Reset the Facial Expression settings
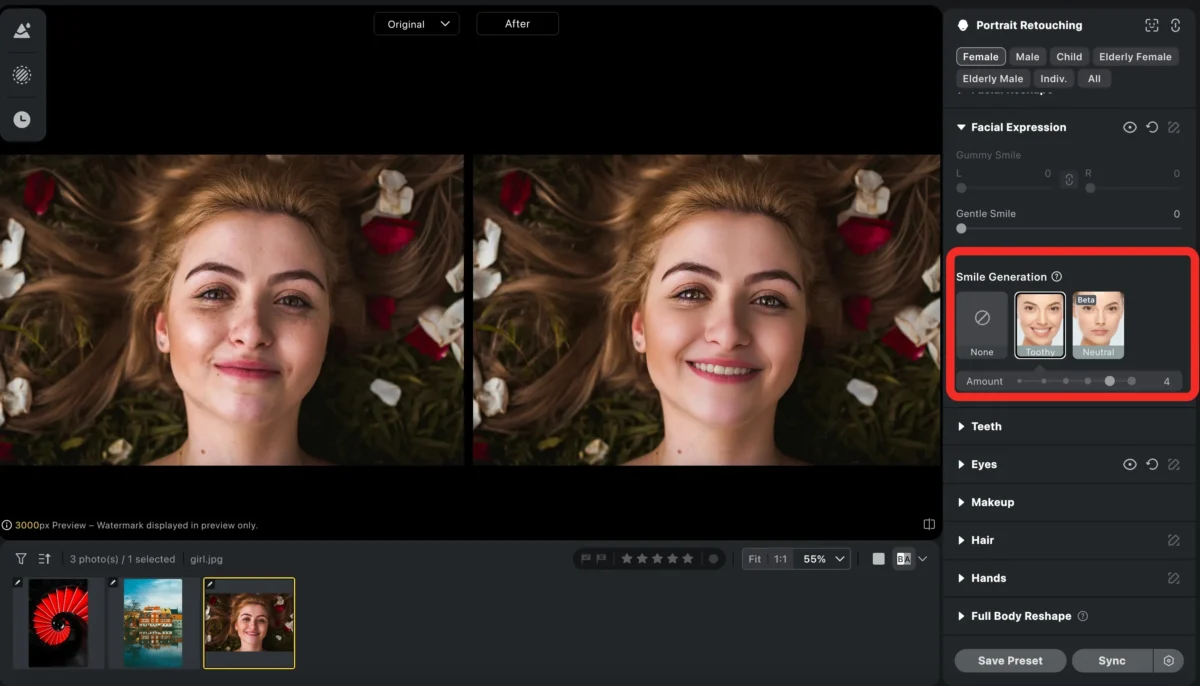This screenshot has height=686, width=1200. pos(1152,128)
